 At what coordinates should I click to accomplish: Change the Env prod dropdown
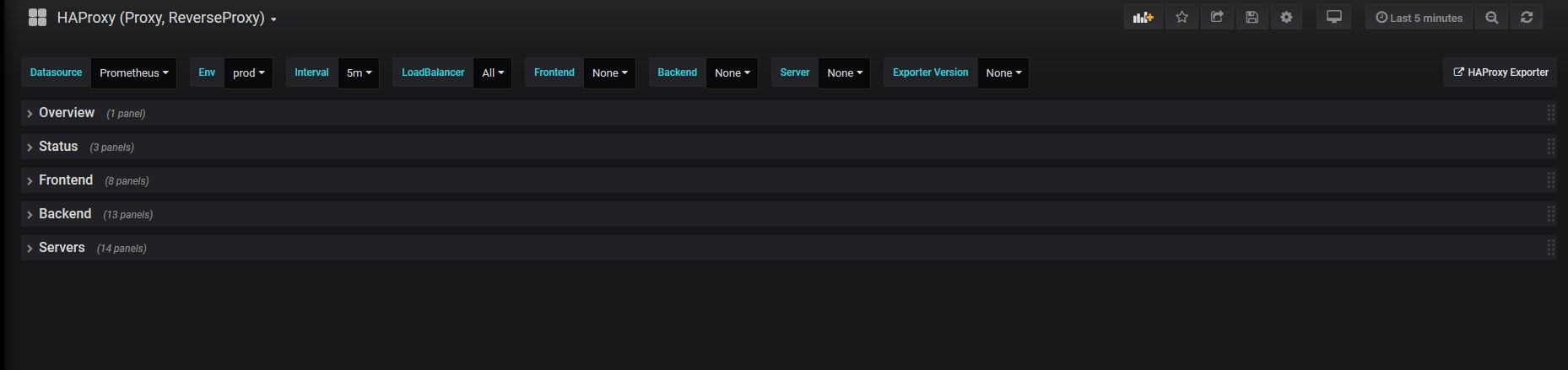248,73
